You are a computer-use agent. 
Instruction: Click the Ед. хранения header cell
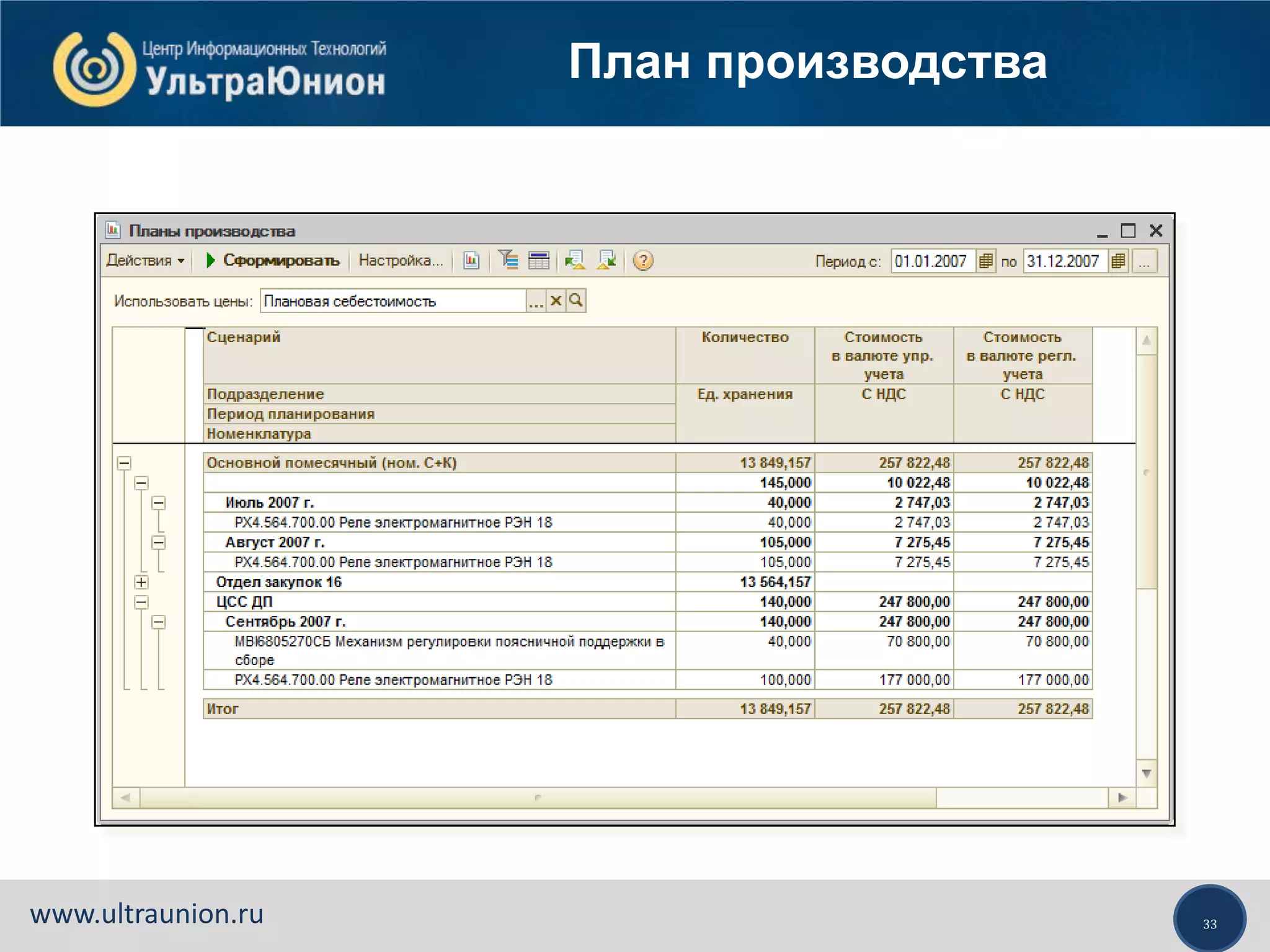(x=745, y=413)
